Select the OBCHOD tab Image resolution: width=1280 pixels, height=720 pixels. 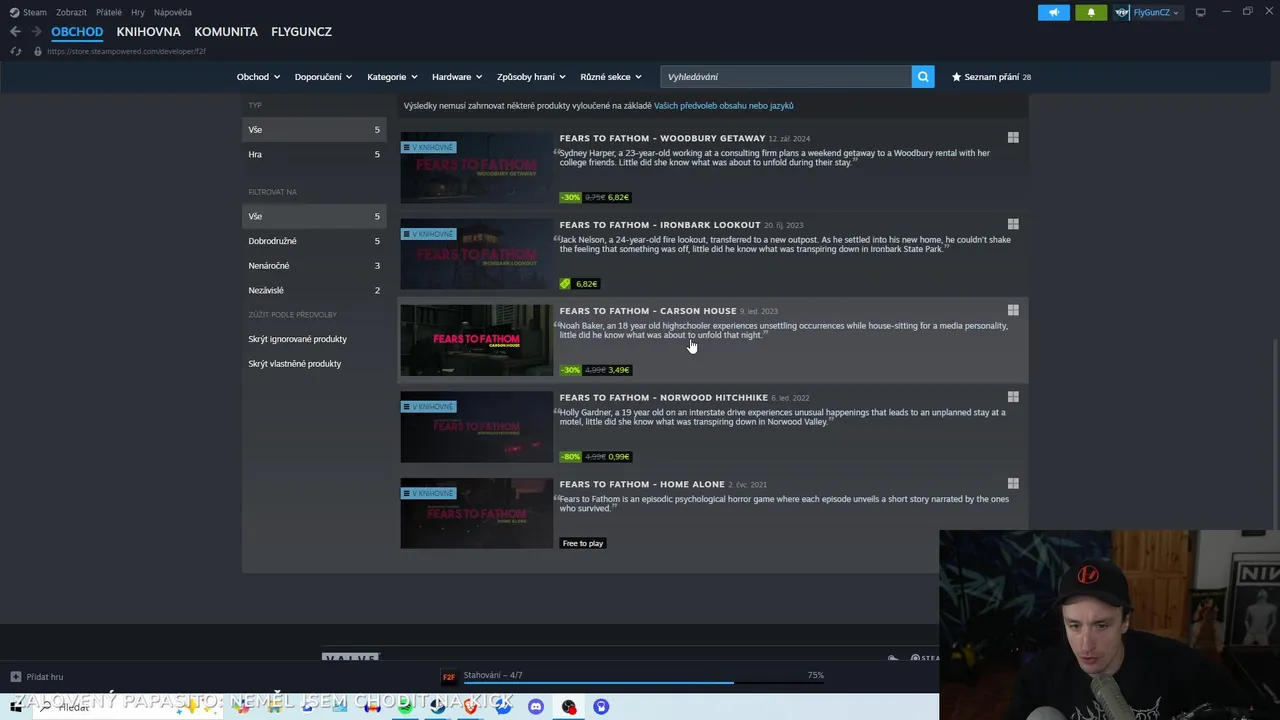[x=77, y=32]
